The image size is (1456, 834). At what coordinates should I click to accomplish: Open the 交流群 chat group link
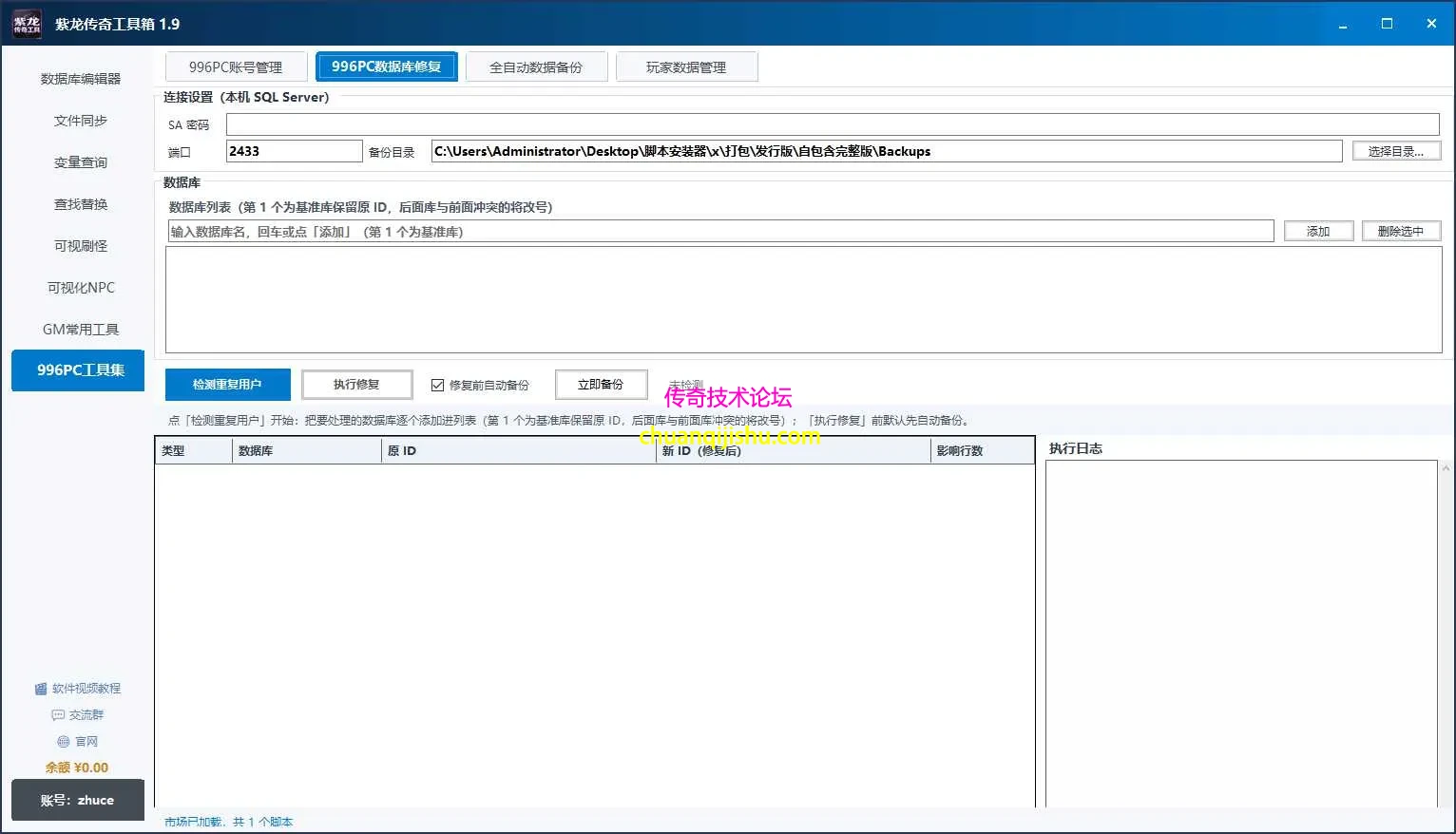(78, 715)
